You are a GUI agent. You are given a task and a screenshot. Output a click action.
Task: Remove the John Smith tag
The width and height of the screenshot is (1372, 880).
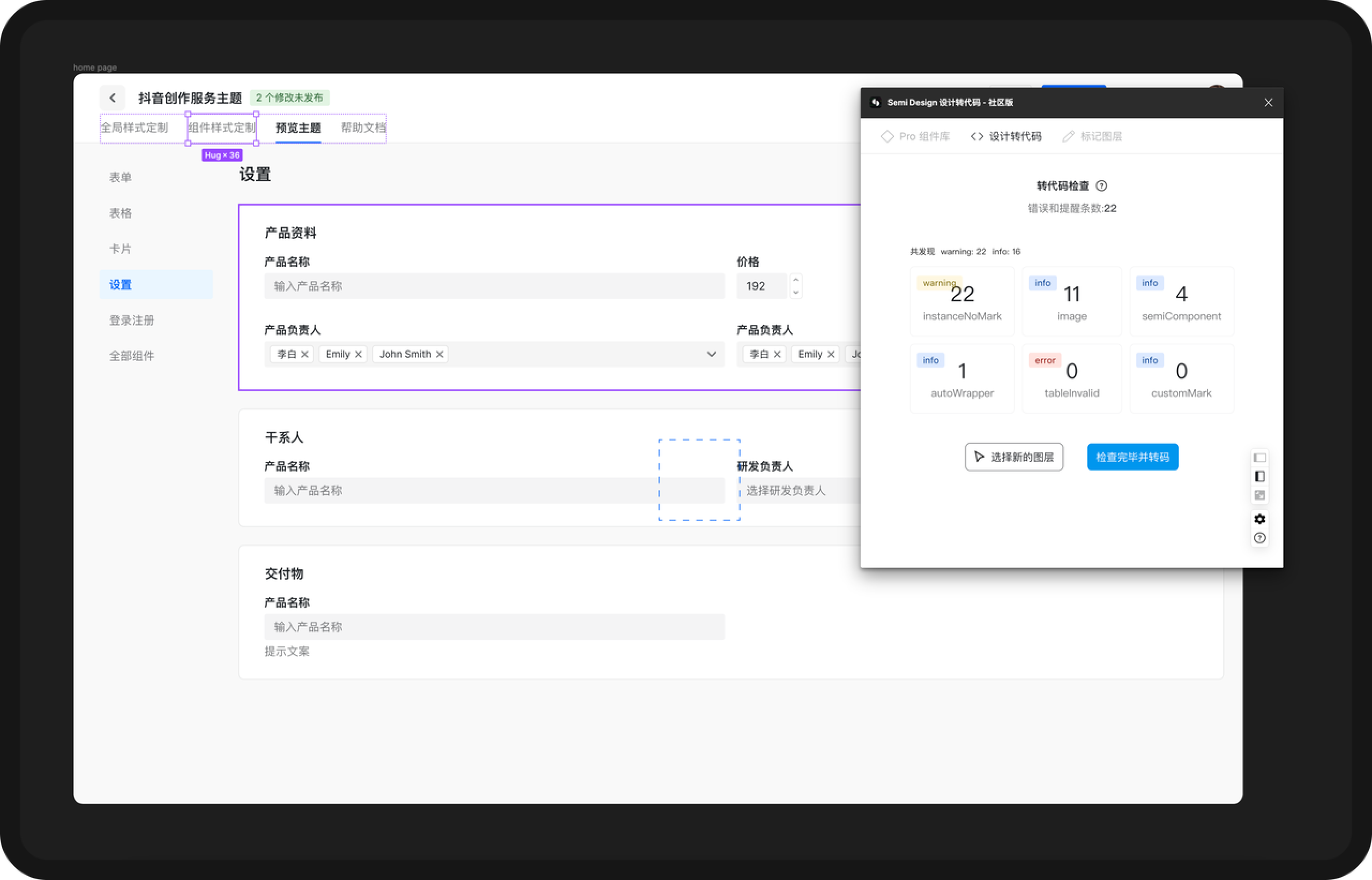coord(439,354)
